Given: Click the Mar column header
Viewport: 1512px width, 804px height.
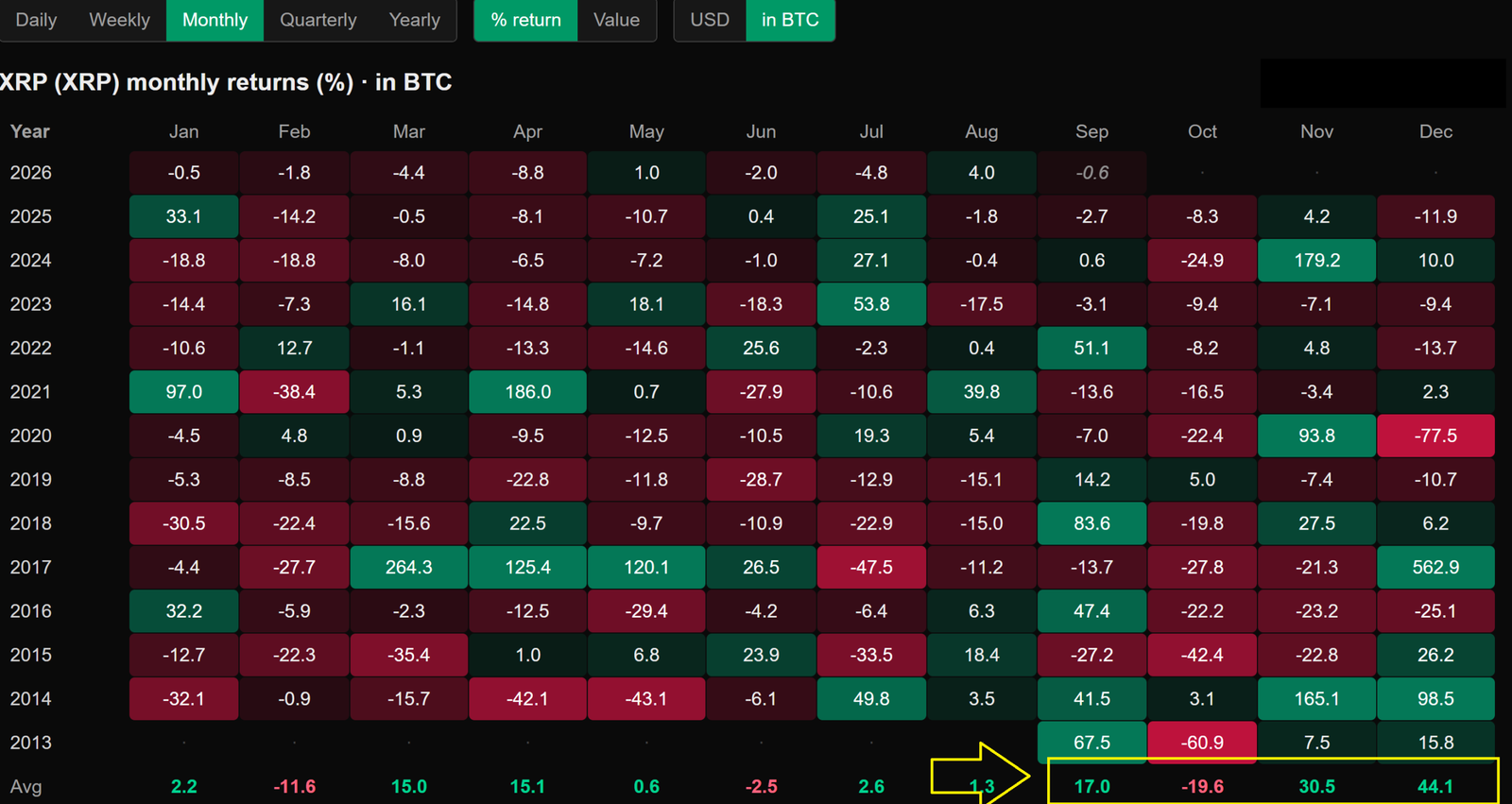Looking at the screenshot, I should coord(408,131).
